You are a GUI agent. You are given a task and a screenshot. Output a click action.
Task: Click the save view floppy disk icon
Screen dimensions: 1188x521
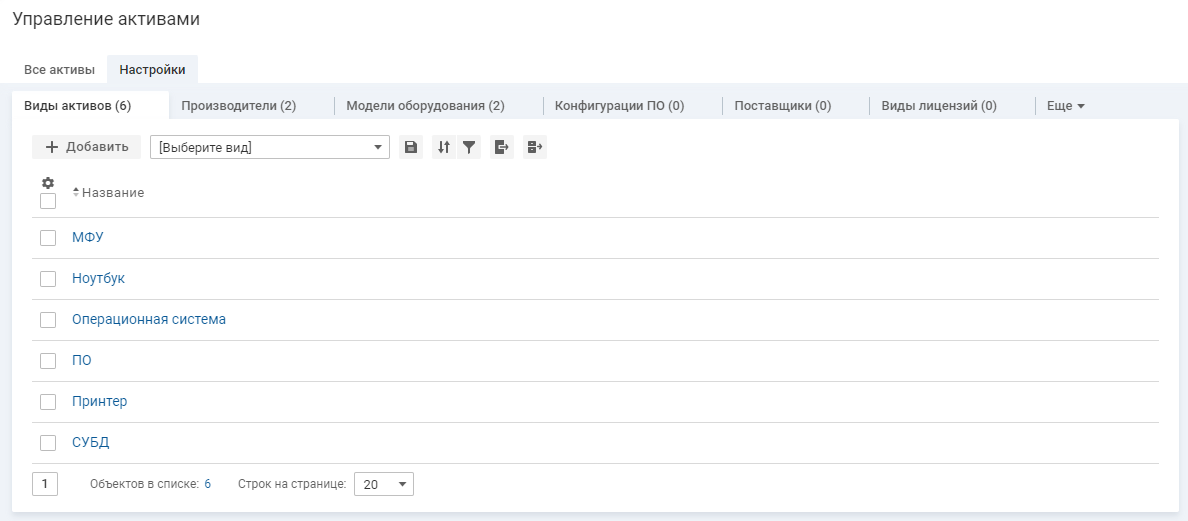(410, 147)
